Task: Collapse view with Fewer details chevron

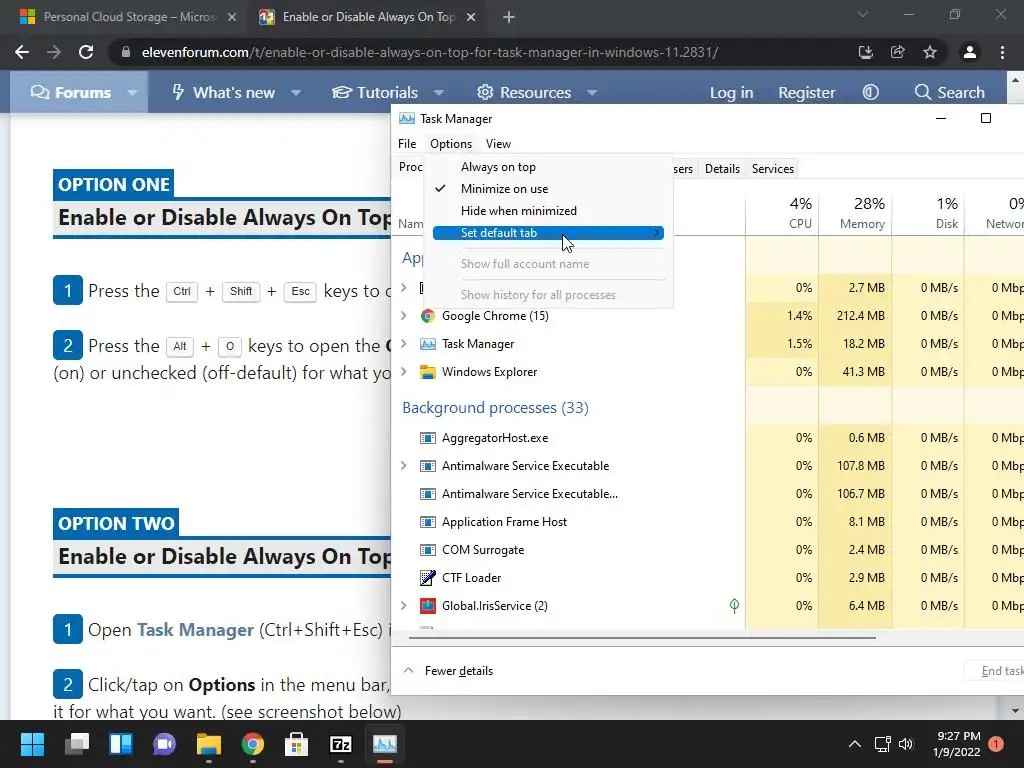Action: point(409,671)
